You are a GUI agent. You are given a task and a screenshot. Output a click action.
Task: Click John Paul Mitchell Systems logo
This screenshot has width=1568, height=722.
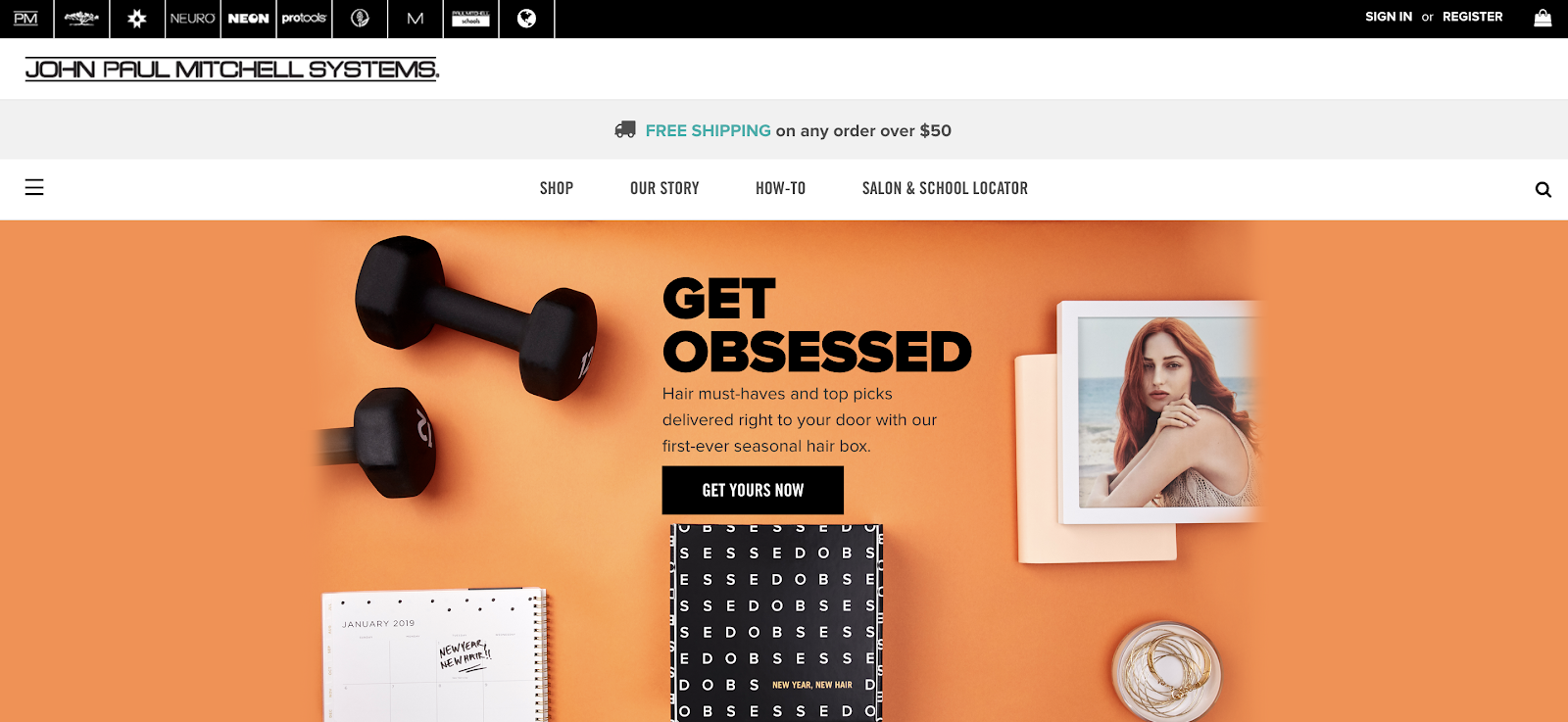[232, 69]
